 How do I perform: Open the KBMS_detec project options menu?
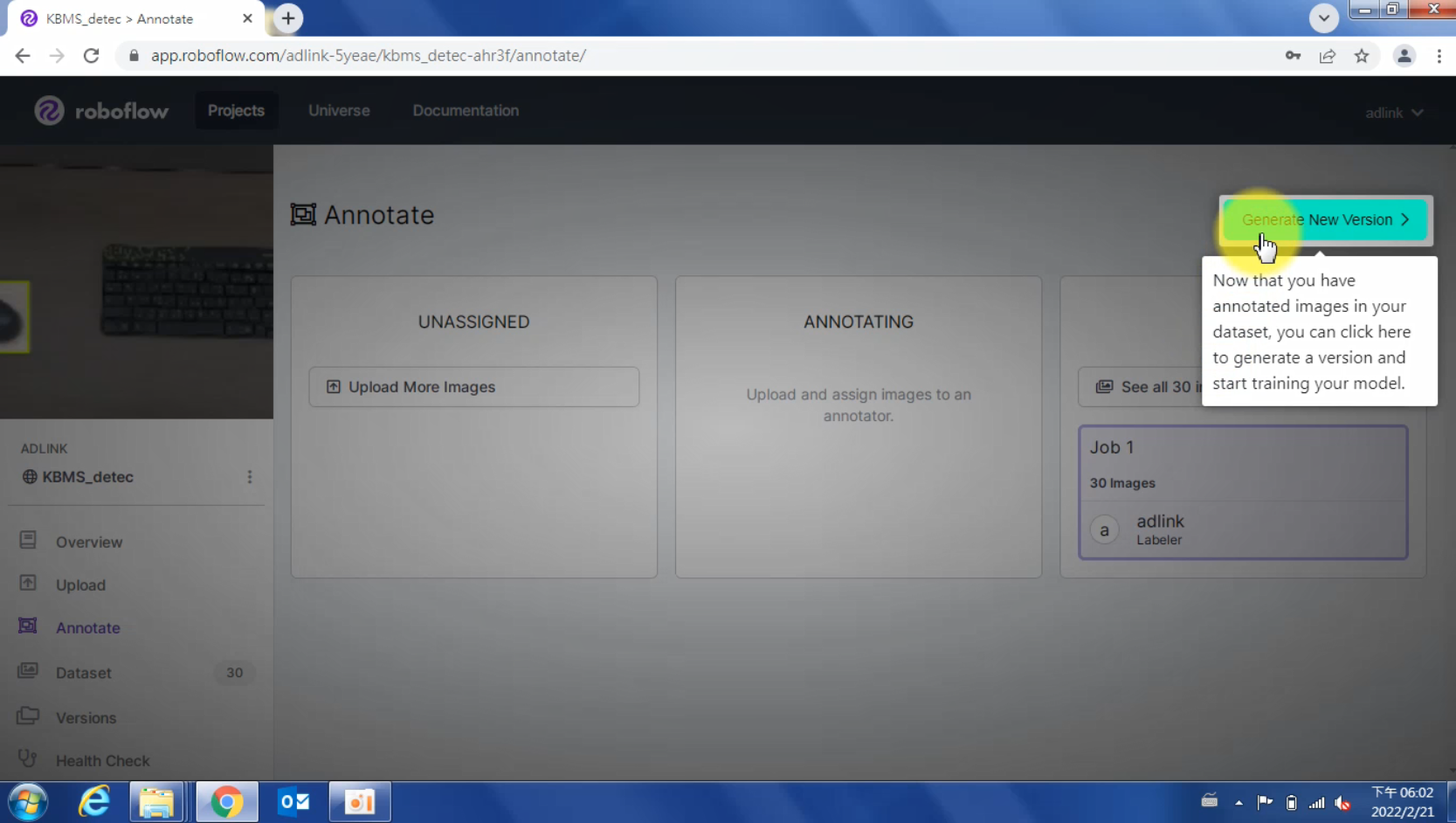[250, 477]
